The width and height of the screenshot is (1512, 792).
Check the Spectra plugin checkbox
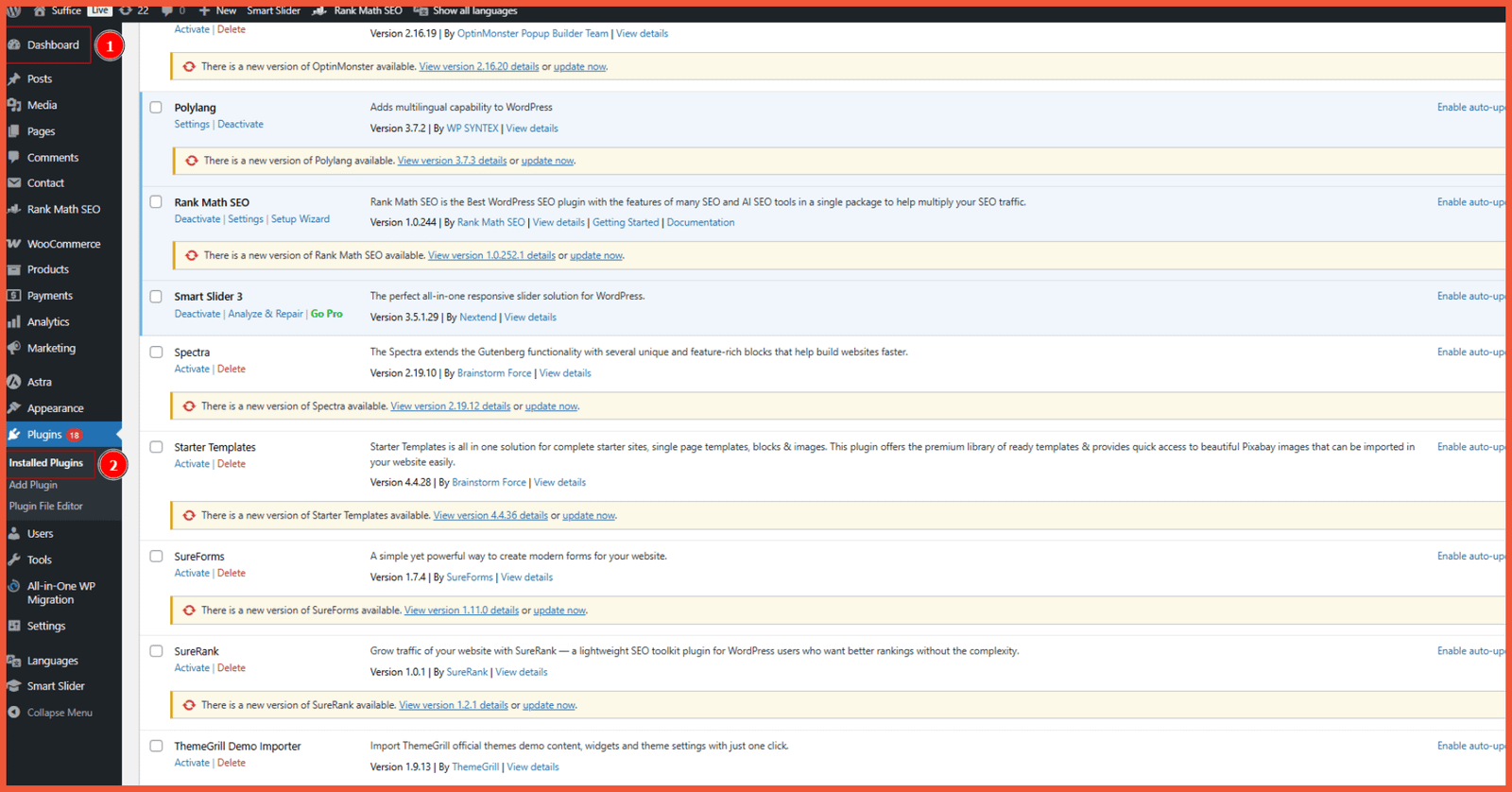point(156,352)
